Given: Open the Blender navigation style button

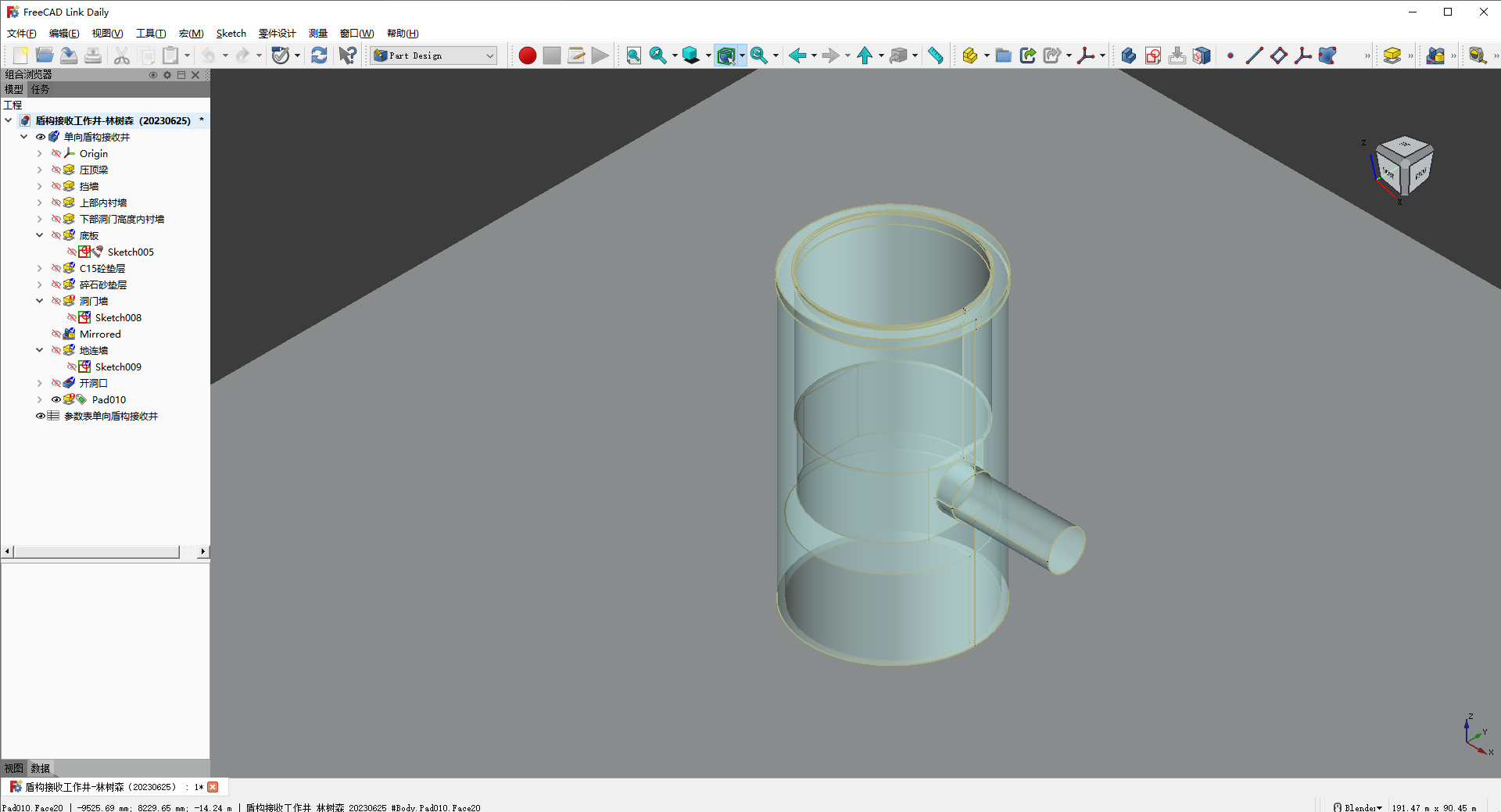Looking at the screenshot, I should [1358, 807].
